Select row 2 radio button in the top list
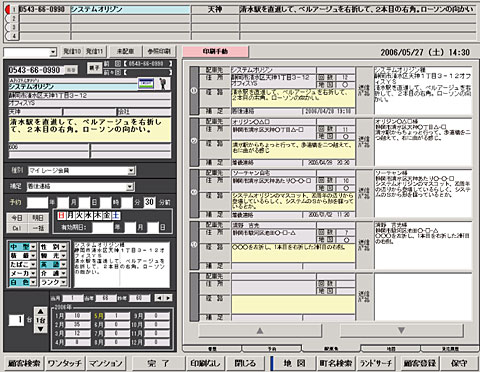This screenshot has height=372, width=480. 8,18
